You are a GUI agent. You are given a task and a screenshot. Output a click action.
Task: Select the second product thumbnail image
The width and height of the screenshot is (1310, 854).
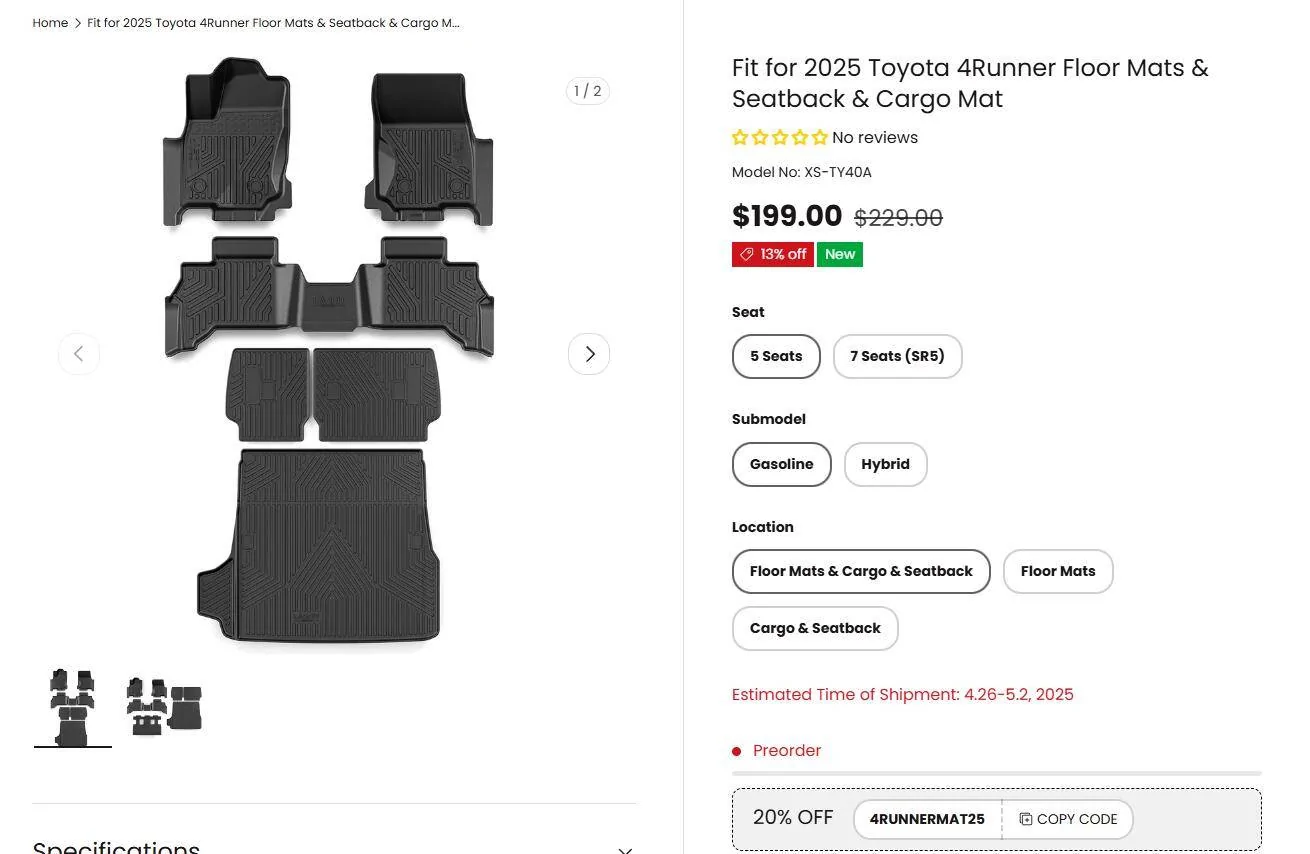point(163,705)
